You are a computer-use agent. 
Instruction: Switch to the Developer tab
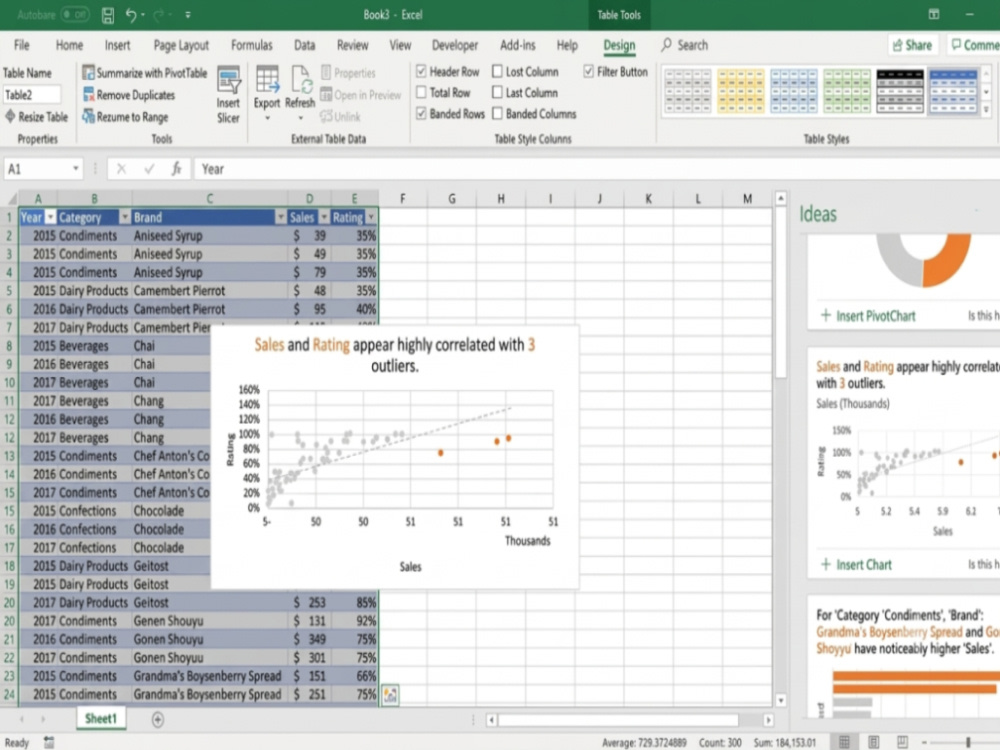pos(455,45)
